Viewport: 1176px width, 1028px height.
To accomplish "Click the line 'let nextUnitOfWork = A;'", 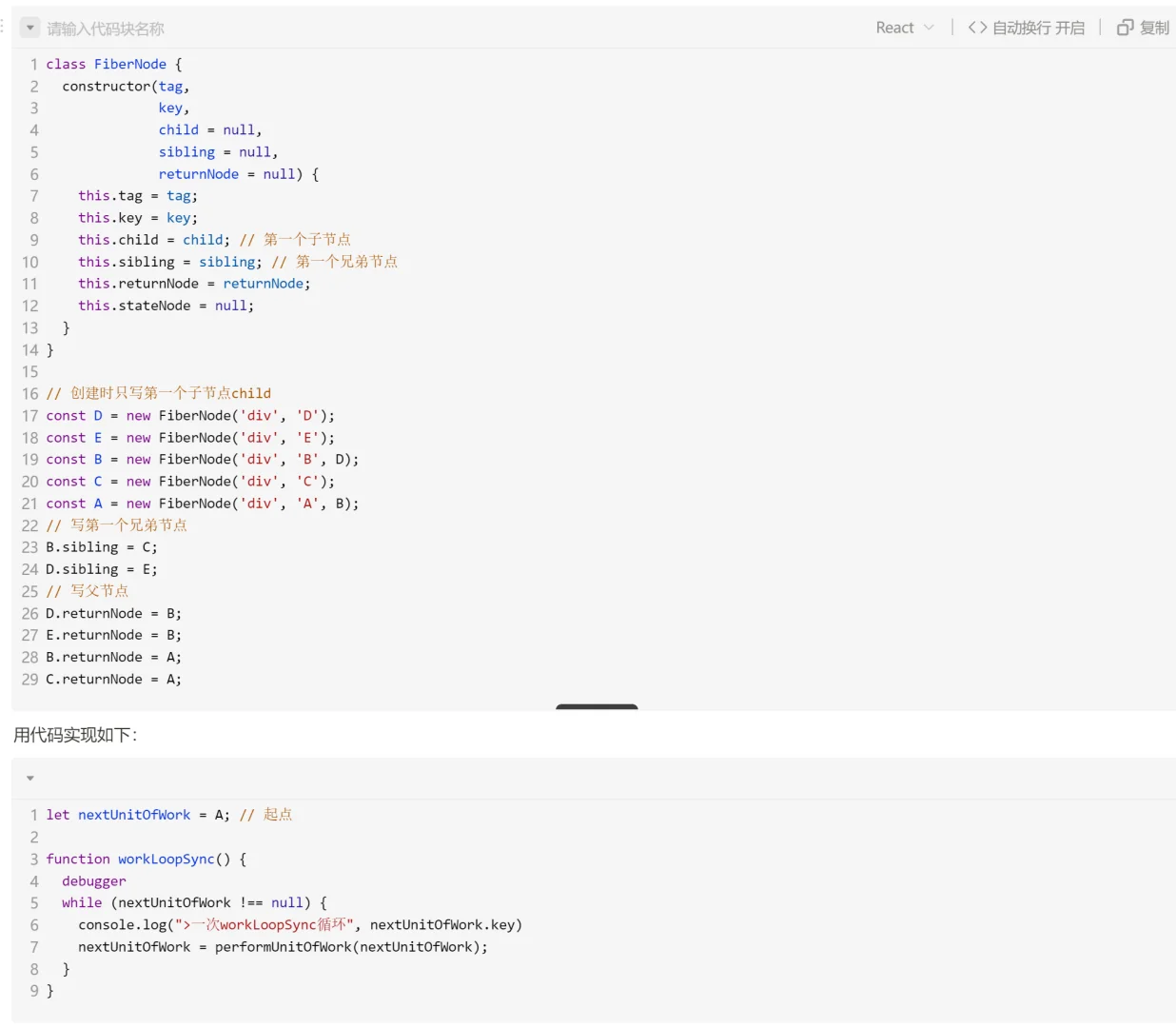I will tap(138, 815).
